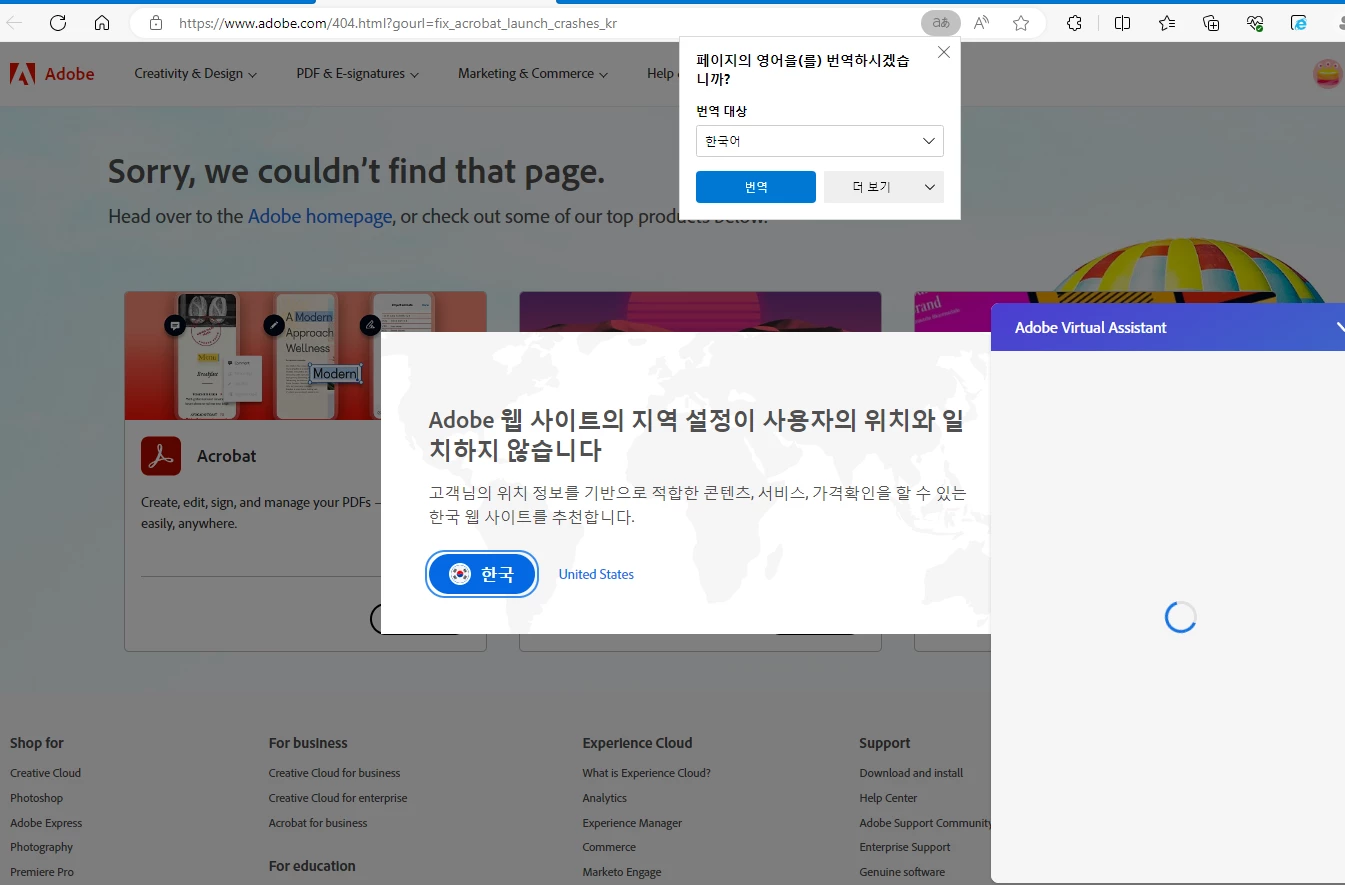View site information lock icon

pos(155,23)
